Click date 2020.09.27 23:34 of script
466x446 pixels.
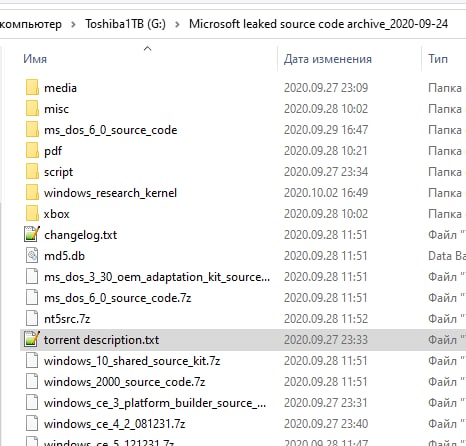[x=326, y=172]
